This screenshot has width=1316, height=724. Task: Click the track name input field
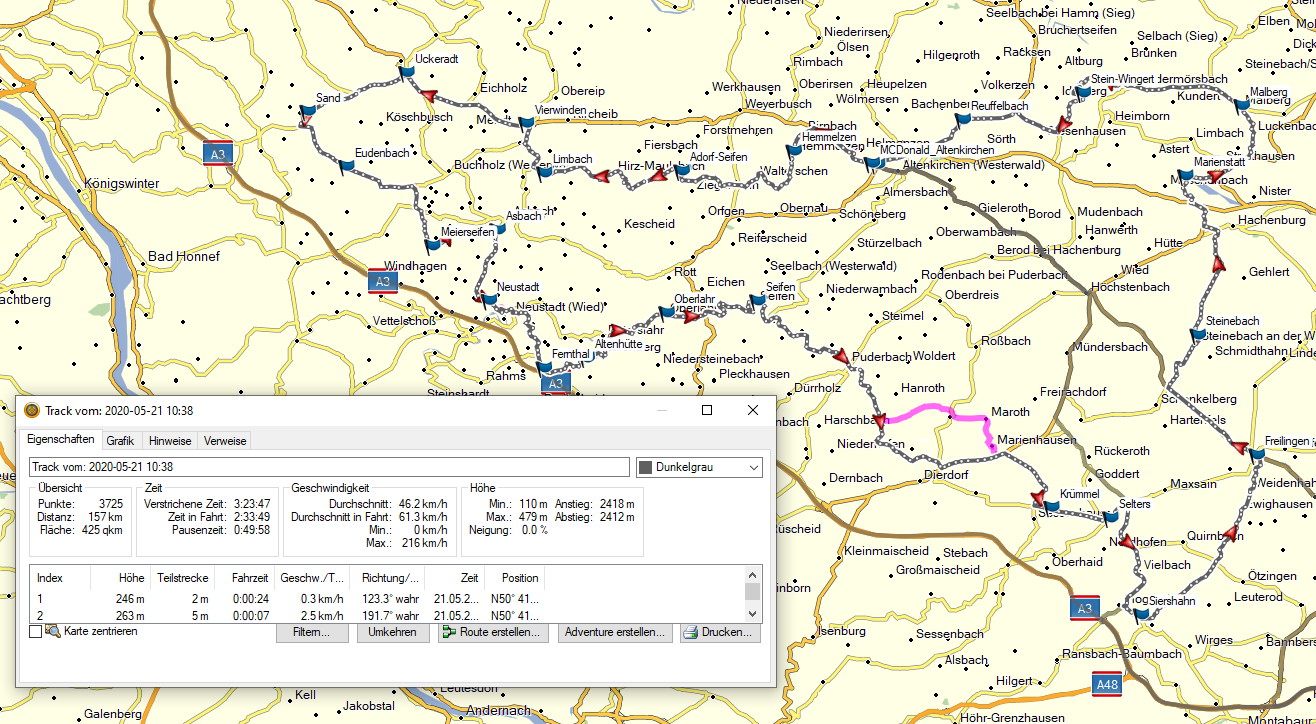[328, 467]
